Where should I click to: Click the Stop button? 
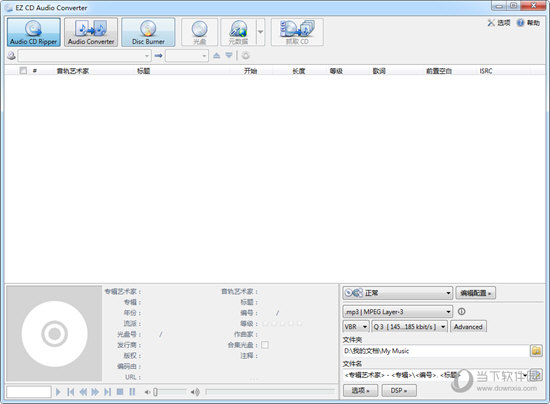coord(120,392)
